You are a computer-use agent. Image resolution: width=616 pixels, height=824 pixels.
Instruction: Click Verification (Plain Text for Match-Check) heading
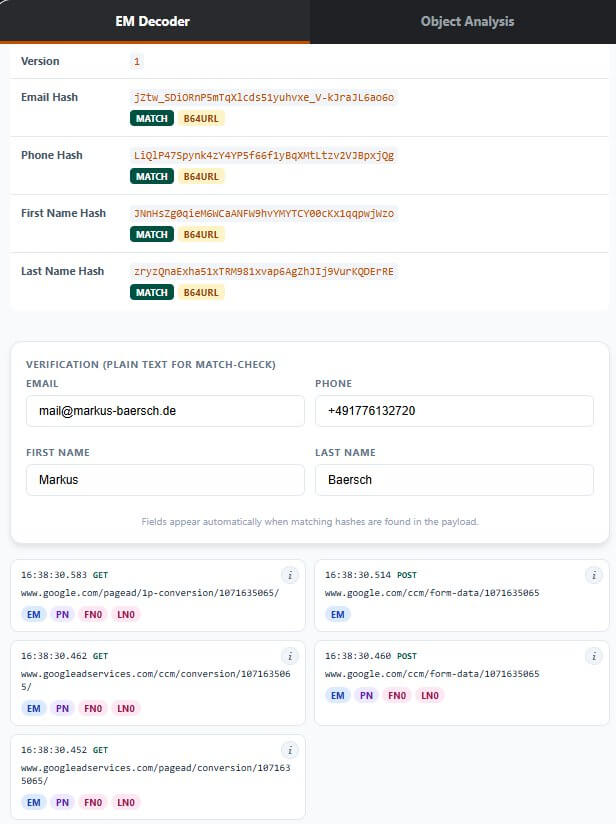(151, 365)
